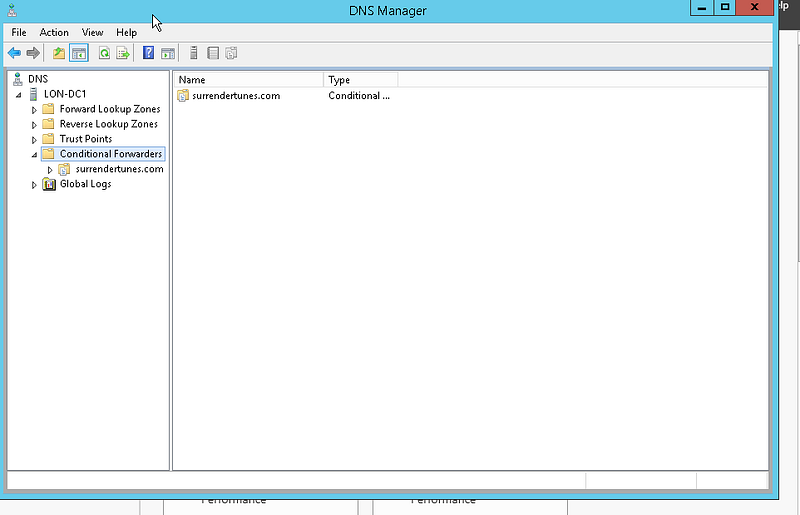The height and width of the screenshot is (515, 800).
Task: Expand the Global Logs node
Action: pyautogui.click(x=34, y=185)
